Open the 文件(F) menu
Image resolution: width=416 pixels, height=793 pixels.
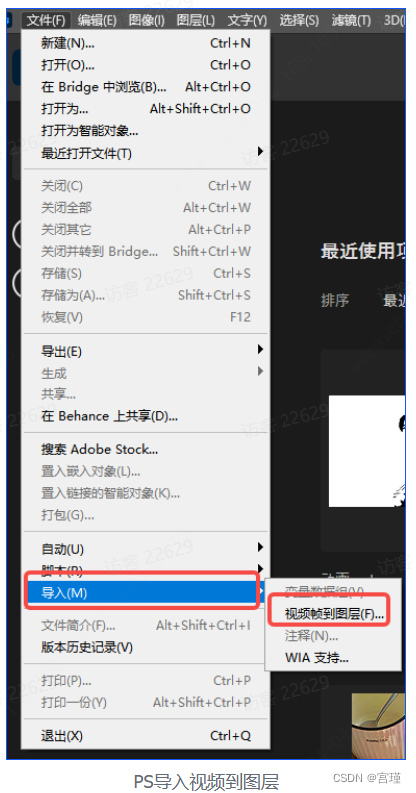coord(46,20)
